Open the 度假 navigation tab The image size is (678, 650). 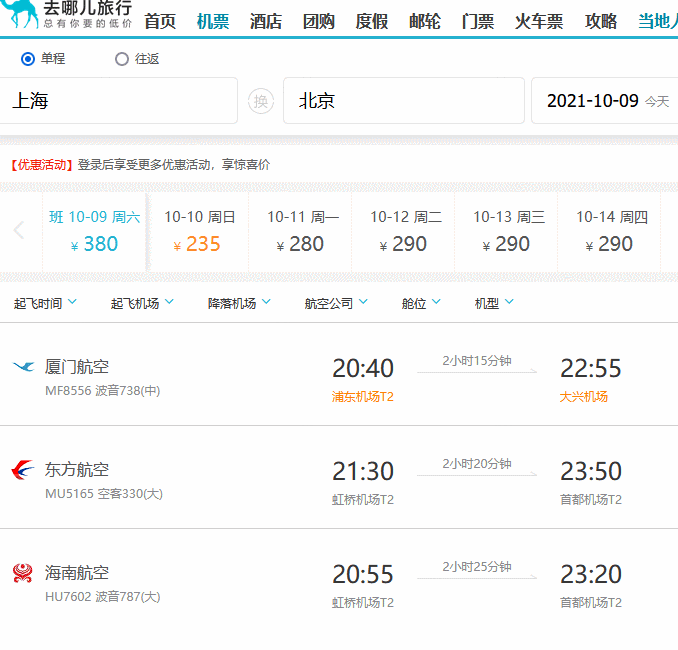[372, 21]
